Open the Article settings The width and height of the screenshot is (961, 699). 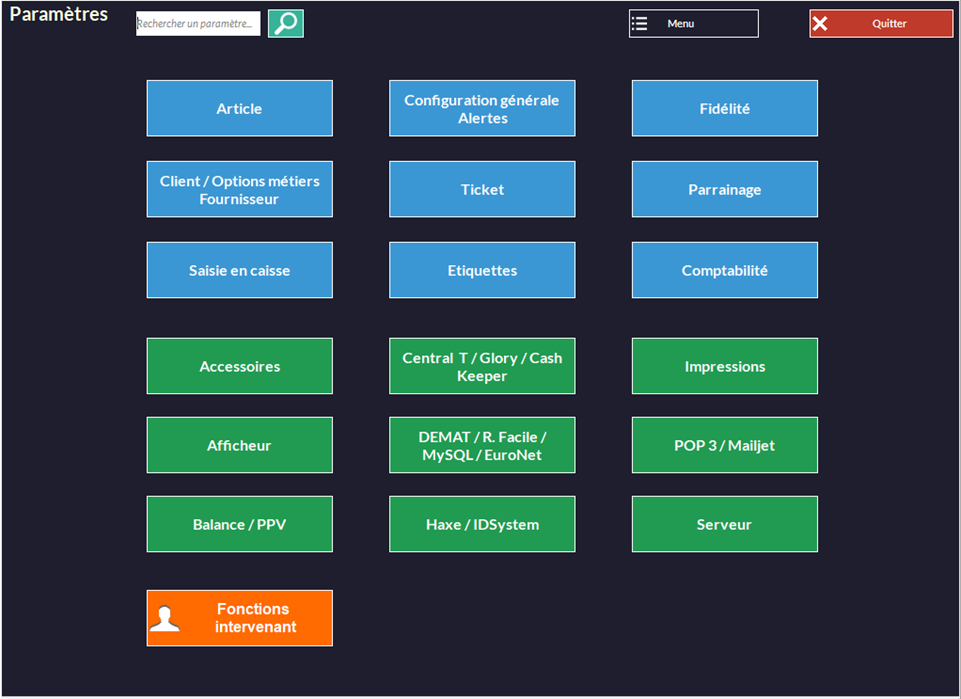(239, 109)
